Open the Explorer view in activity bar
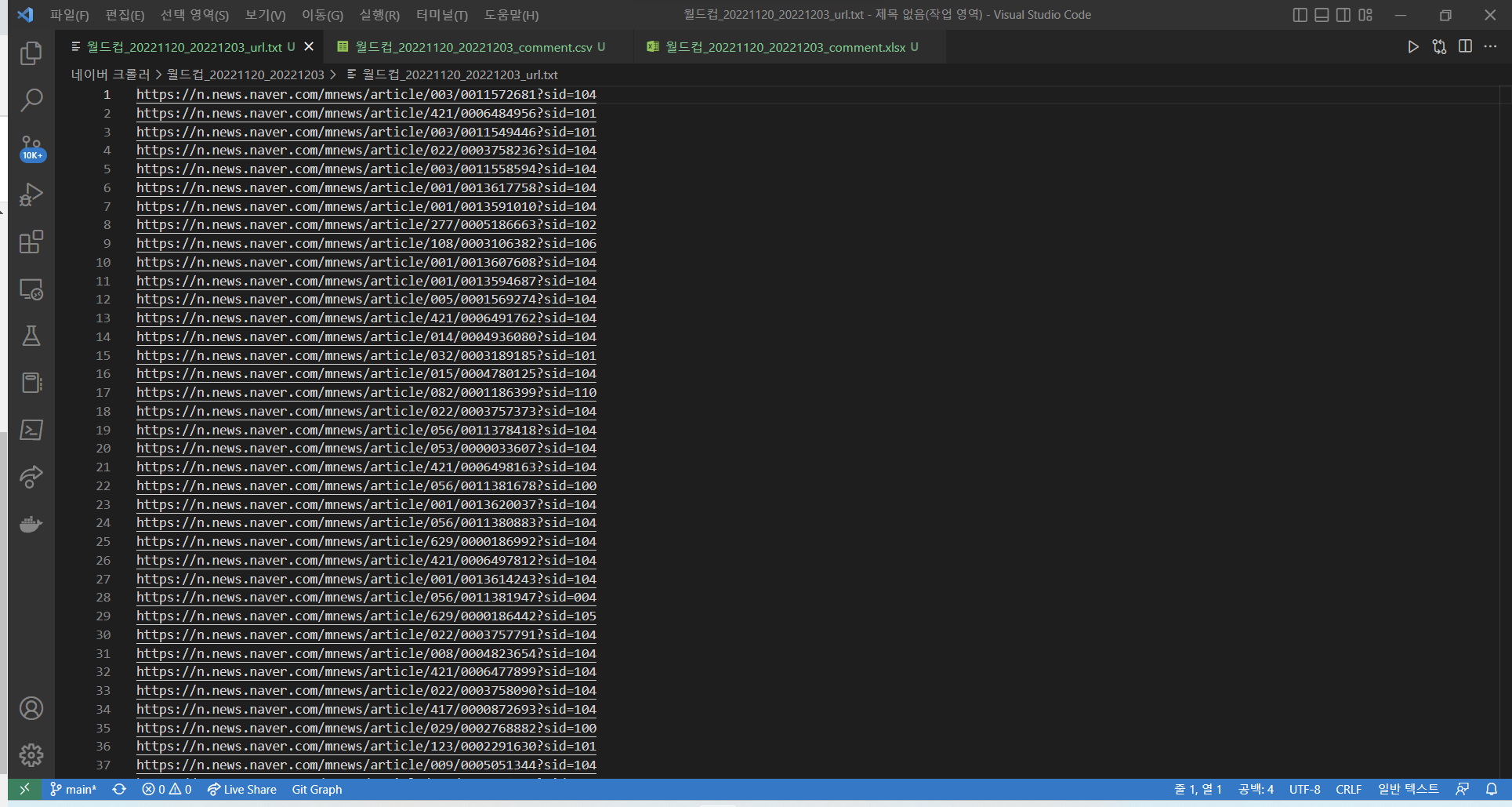This screenshot has width=1512, height=807. pyautogui.click(x=31, y=53)
